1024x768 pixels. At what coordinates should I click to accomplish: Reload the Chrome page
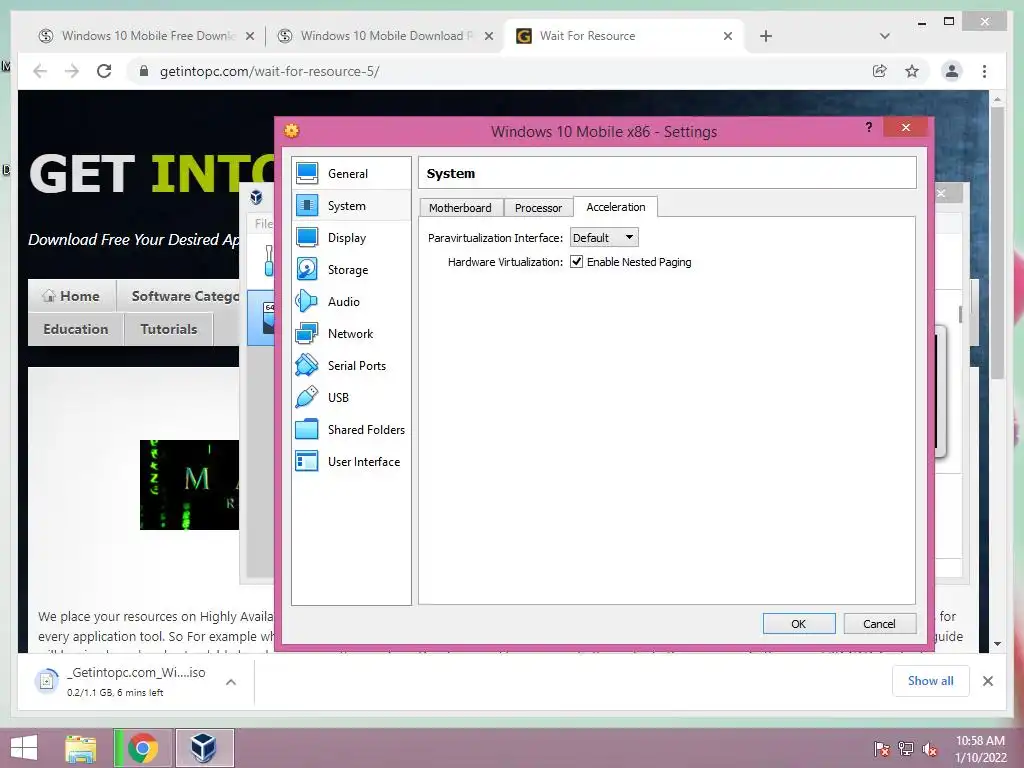pos(104,71)
